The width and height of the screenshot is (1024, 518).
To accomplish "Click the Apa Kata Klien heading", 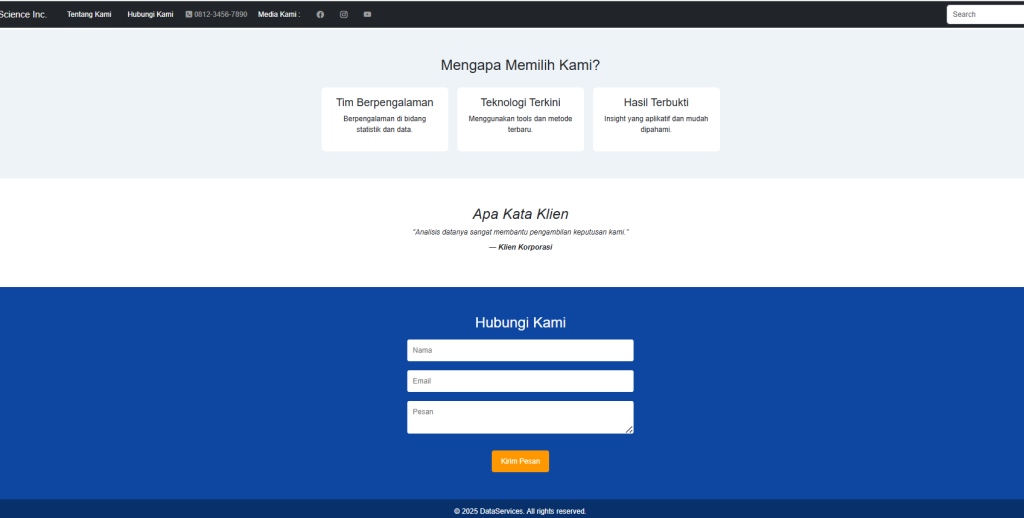I will click(x=520, y=214).
